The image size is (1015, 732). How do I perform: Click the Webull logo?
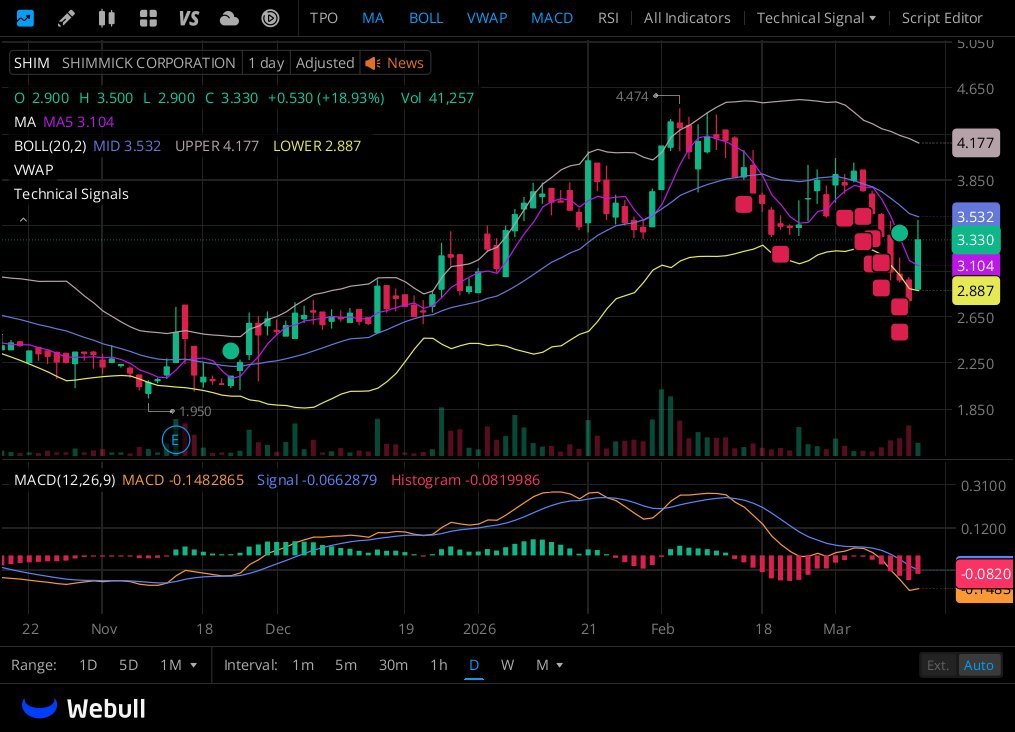(x=84, y=708)
